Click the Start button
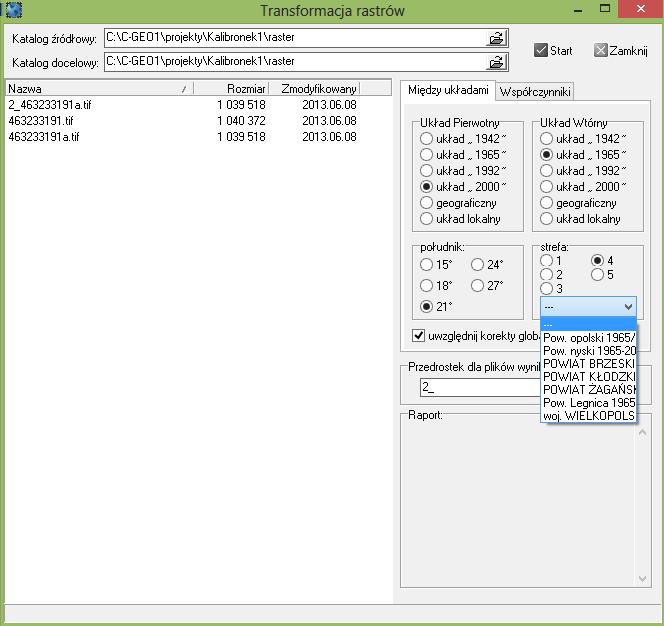Screen dimensions: 664x626 pos(553,50)
